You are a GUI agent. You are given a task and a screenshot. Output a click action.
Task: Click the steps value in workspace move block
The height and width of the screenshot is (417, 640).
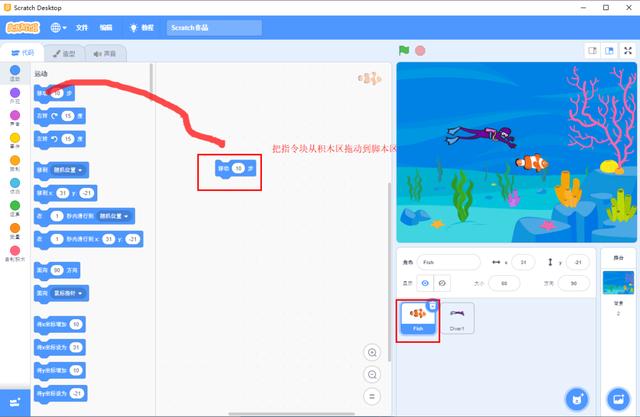point(238,168)
